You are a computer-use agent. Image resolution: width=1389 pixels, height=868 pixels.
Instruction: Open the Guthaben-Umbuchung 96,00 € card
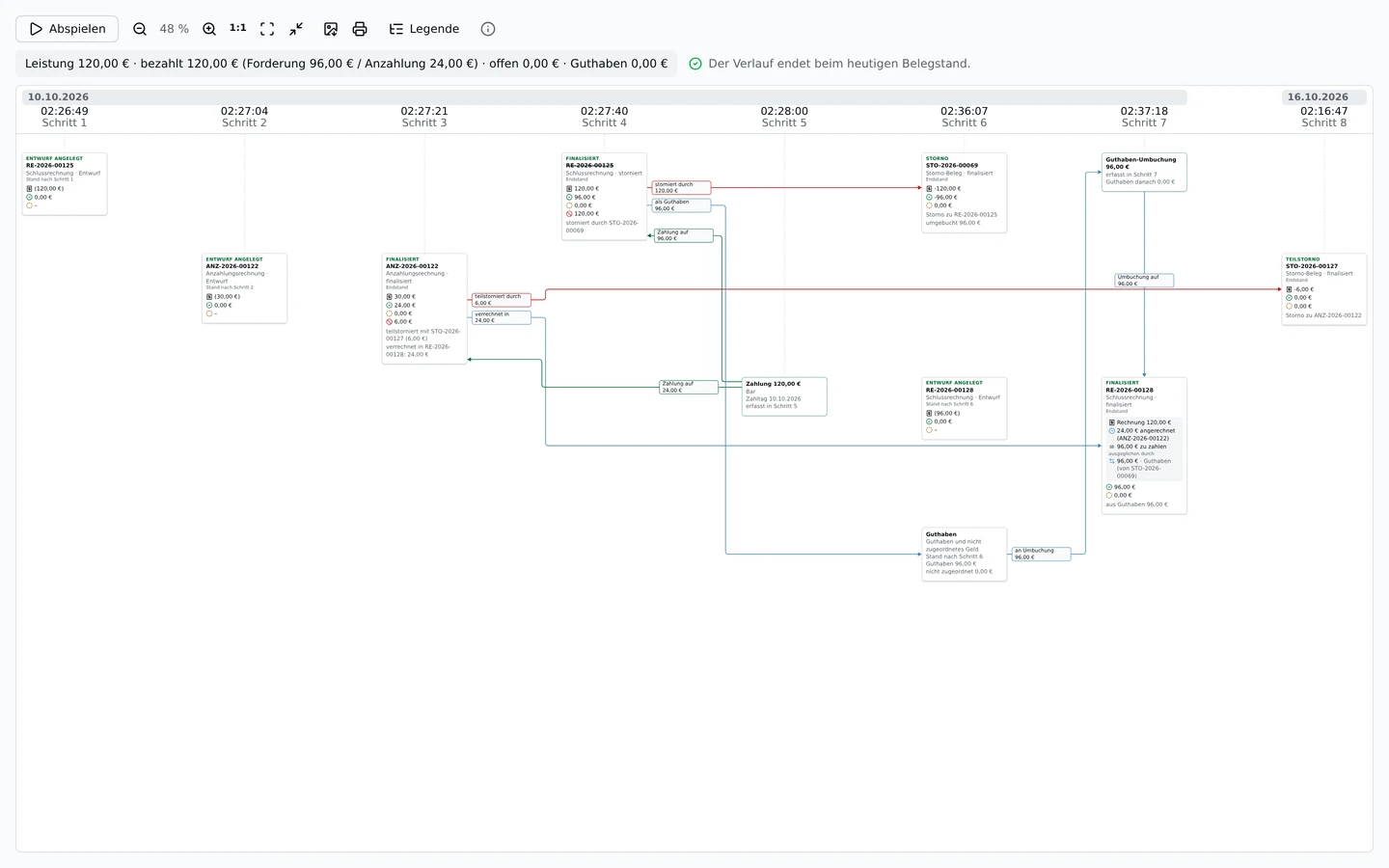click(1144, 172)
